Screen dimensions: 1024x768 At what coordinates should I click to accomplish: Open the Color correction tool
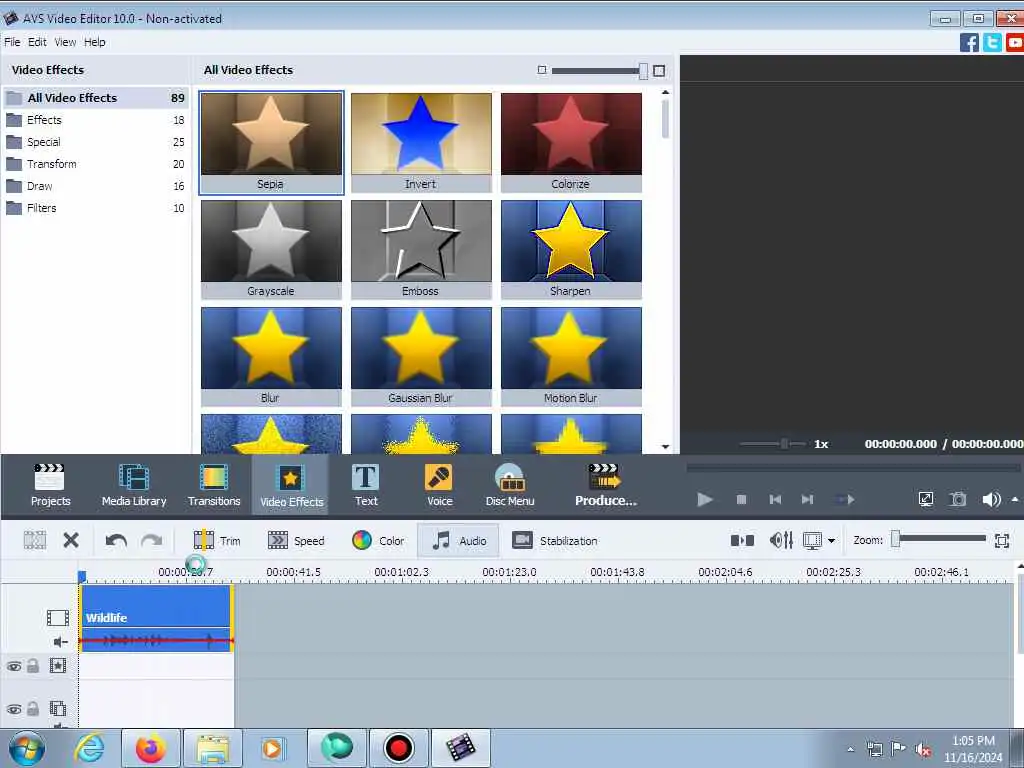click(378, 541)
